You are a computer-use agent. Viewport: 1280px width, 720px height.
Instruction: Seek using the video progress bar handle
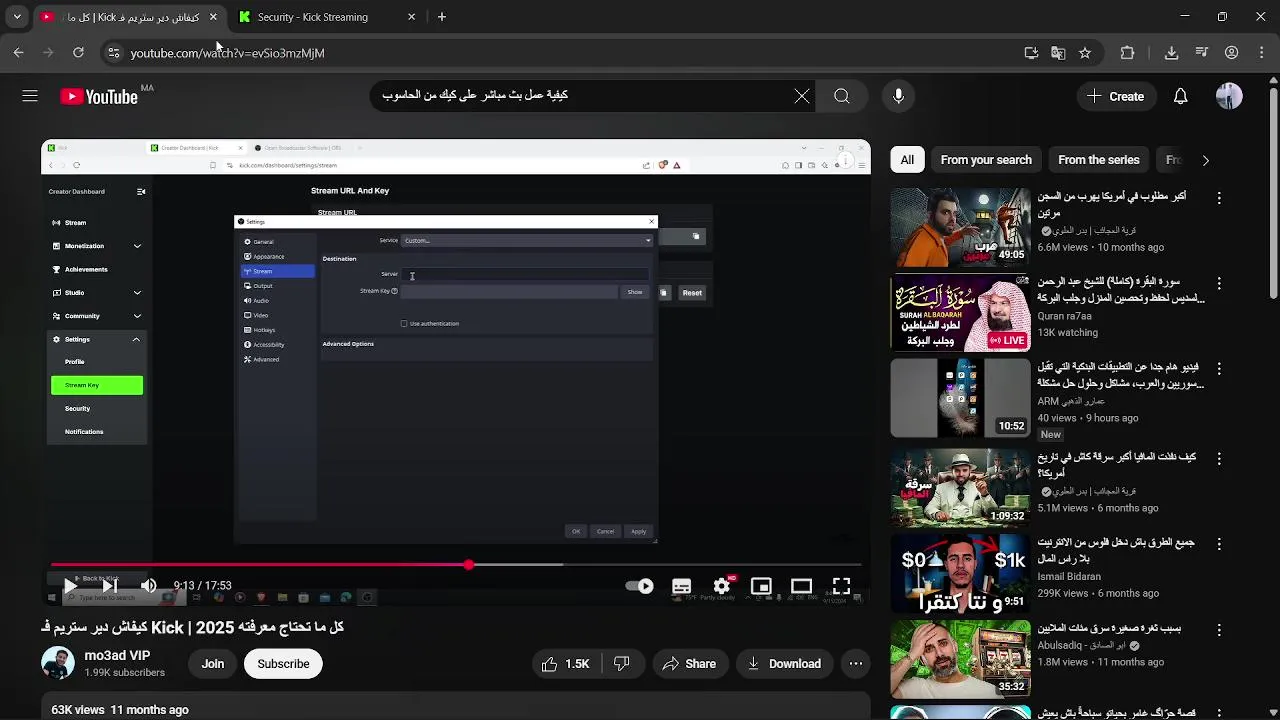pos(469,565)
